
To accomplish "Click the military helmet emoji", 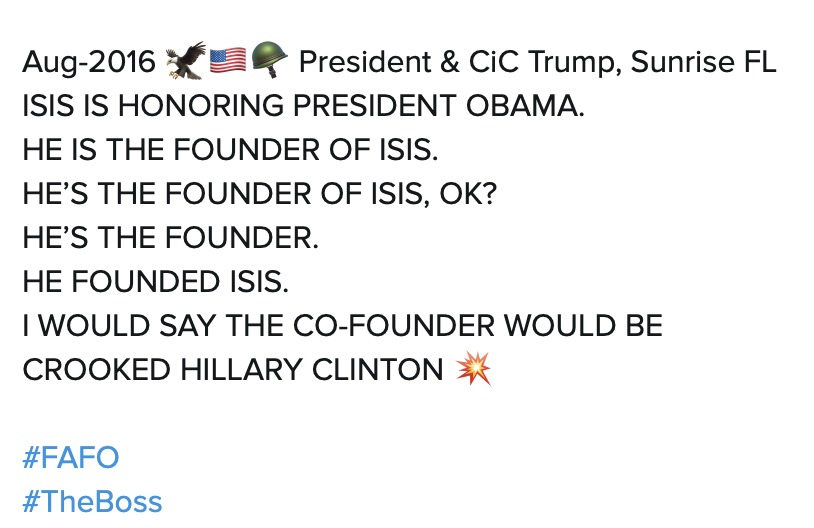I will (x=268, y=62).
